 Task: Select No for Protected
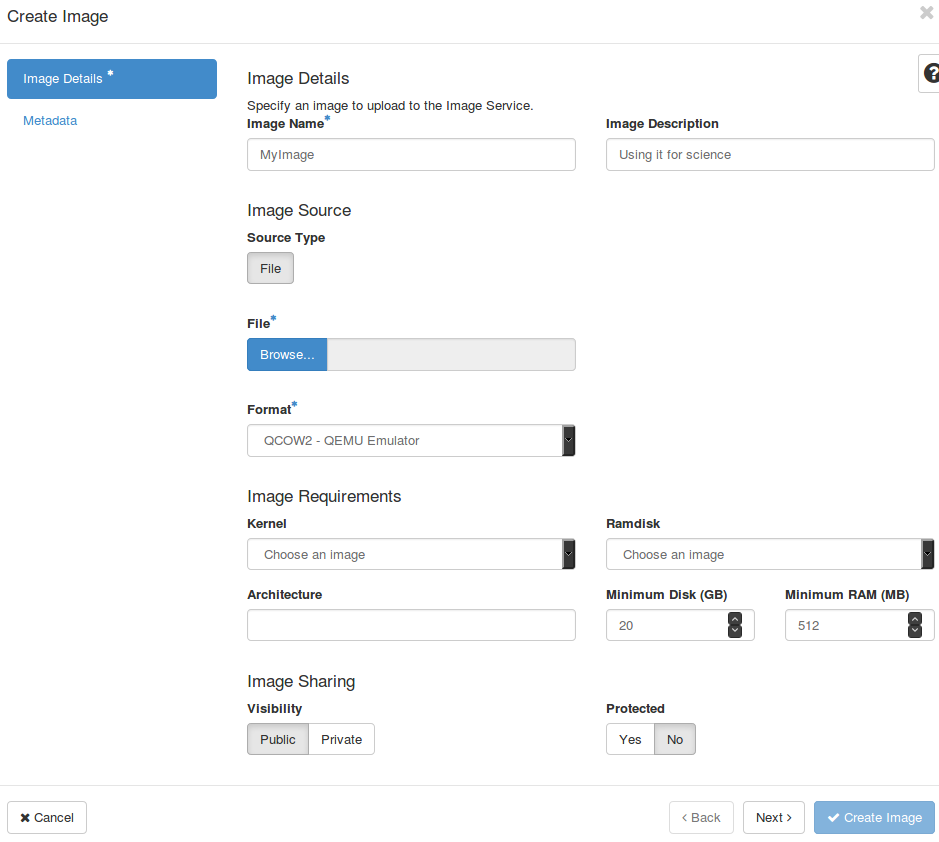[675, 739]
